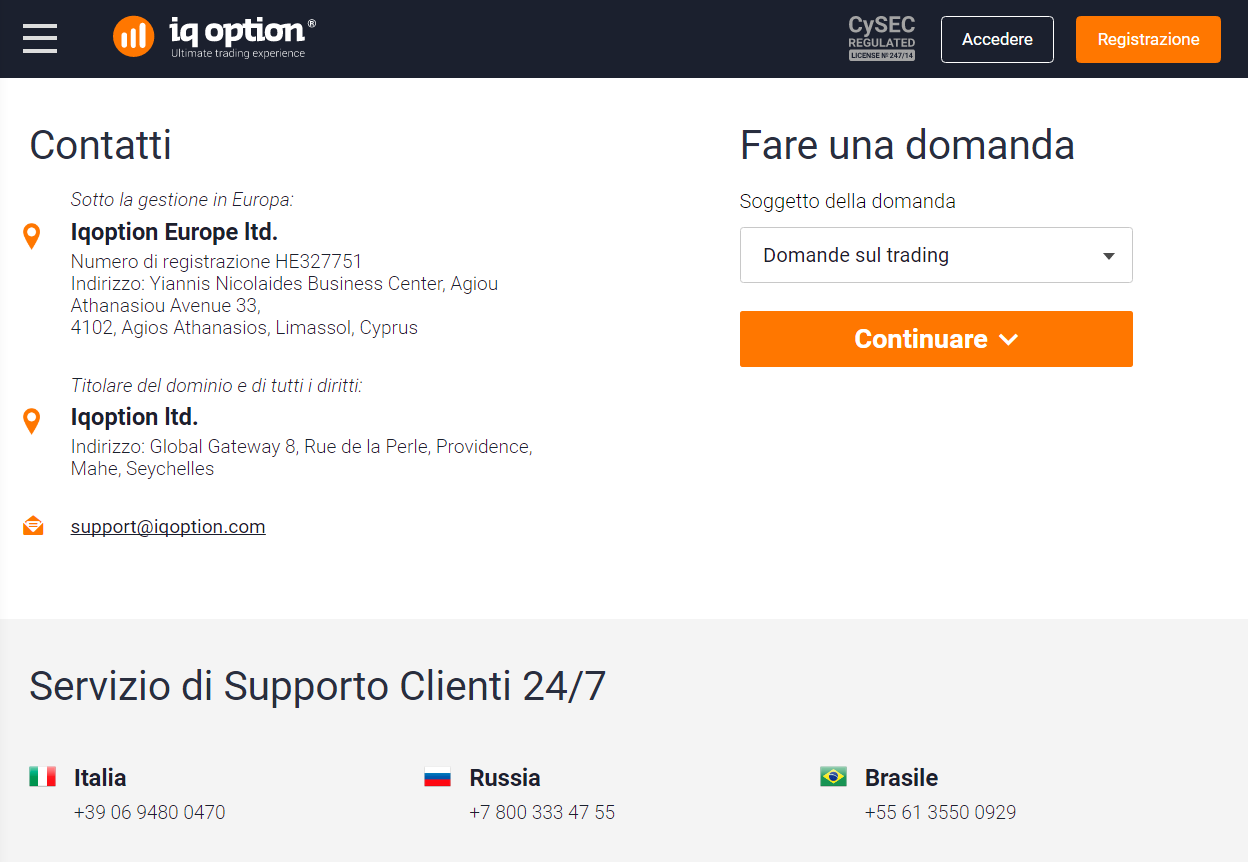Screen dimensions: 1248x862
Task: Click the IQ Option logo
Action: [x=214, y=37]
